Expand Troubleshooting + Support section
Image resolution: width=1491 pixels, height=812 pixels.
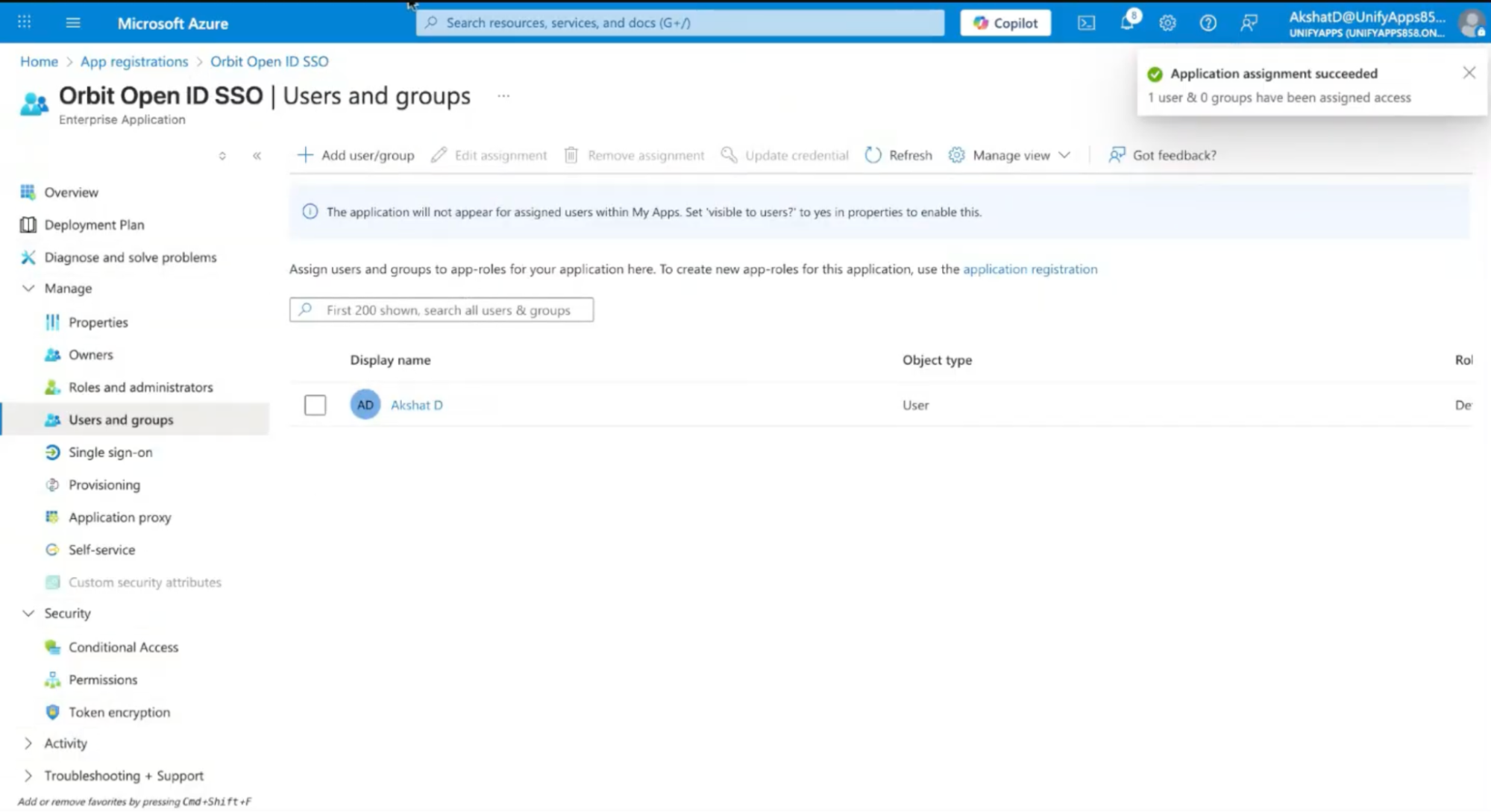[x=28, y=775]
